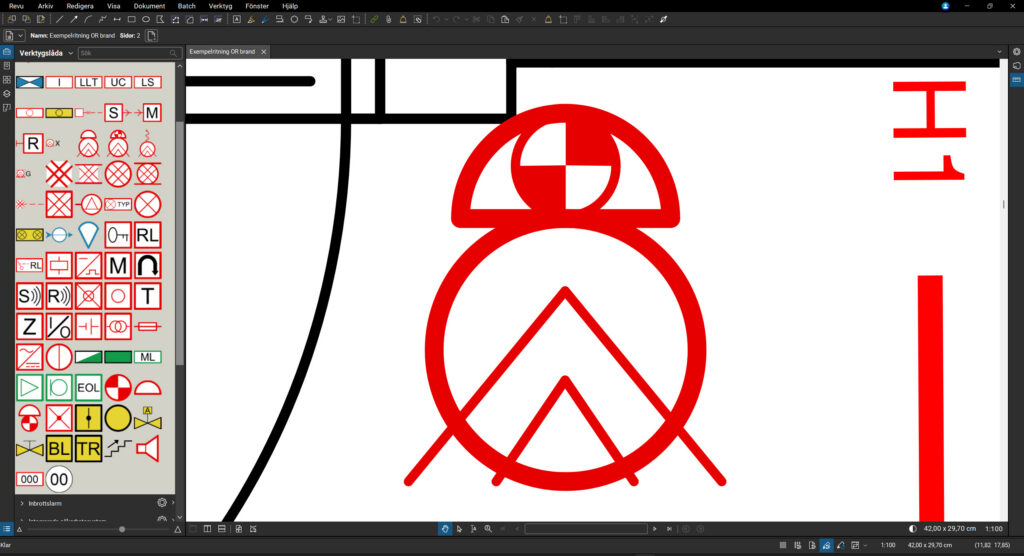Screen dimensions: 1024x556
Task: Click the page icon beside Sidor: 2
Action: 152,35
